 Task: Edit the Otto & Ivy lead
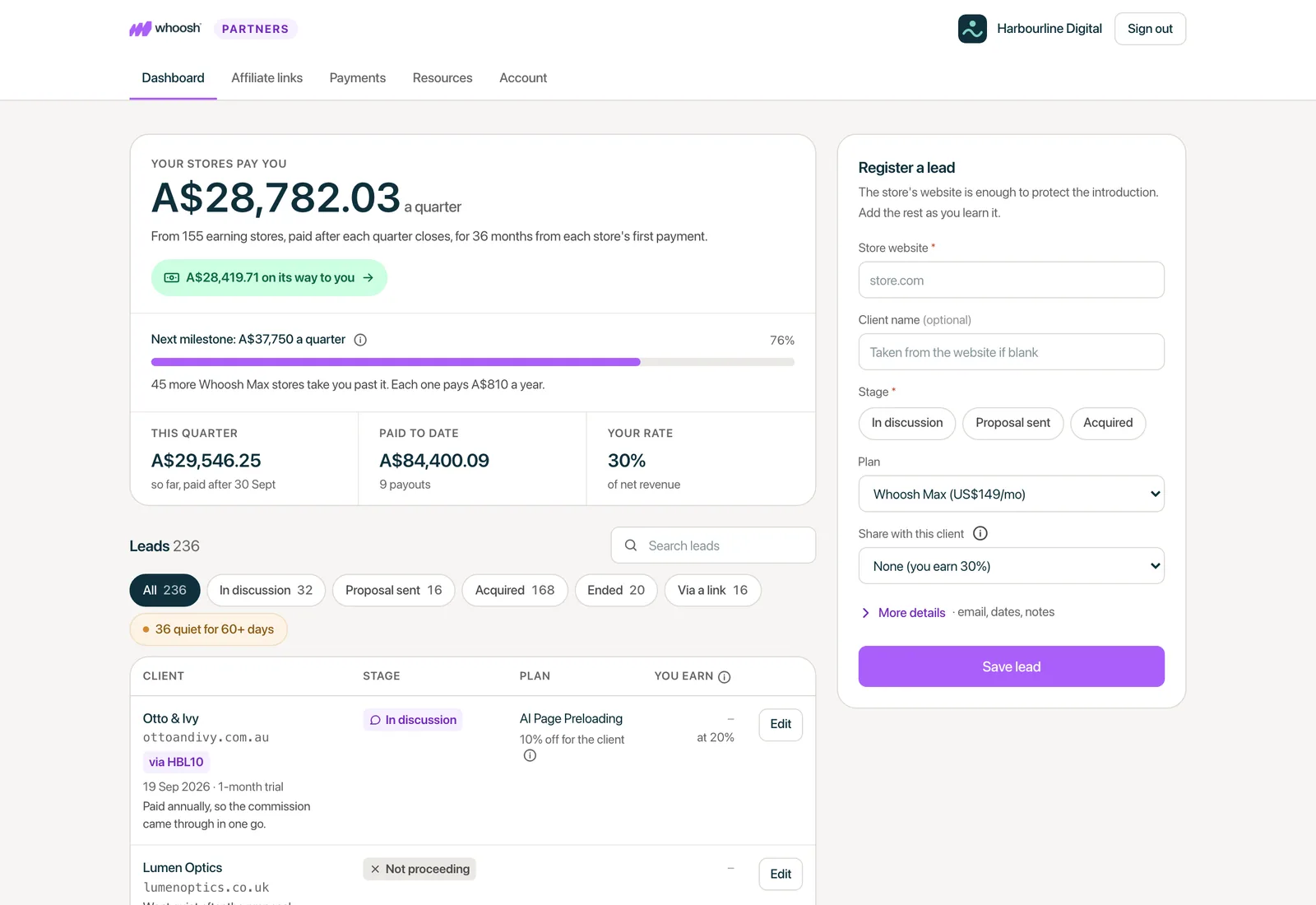pos(781,725)
